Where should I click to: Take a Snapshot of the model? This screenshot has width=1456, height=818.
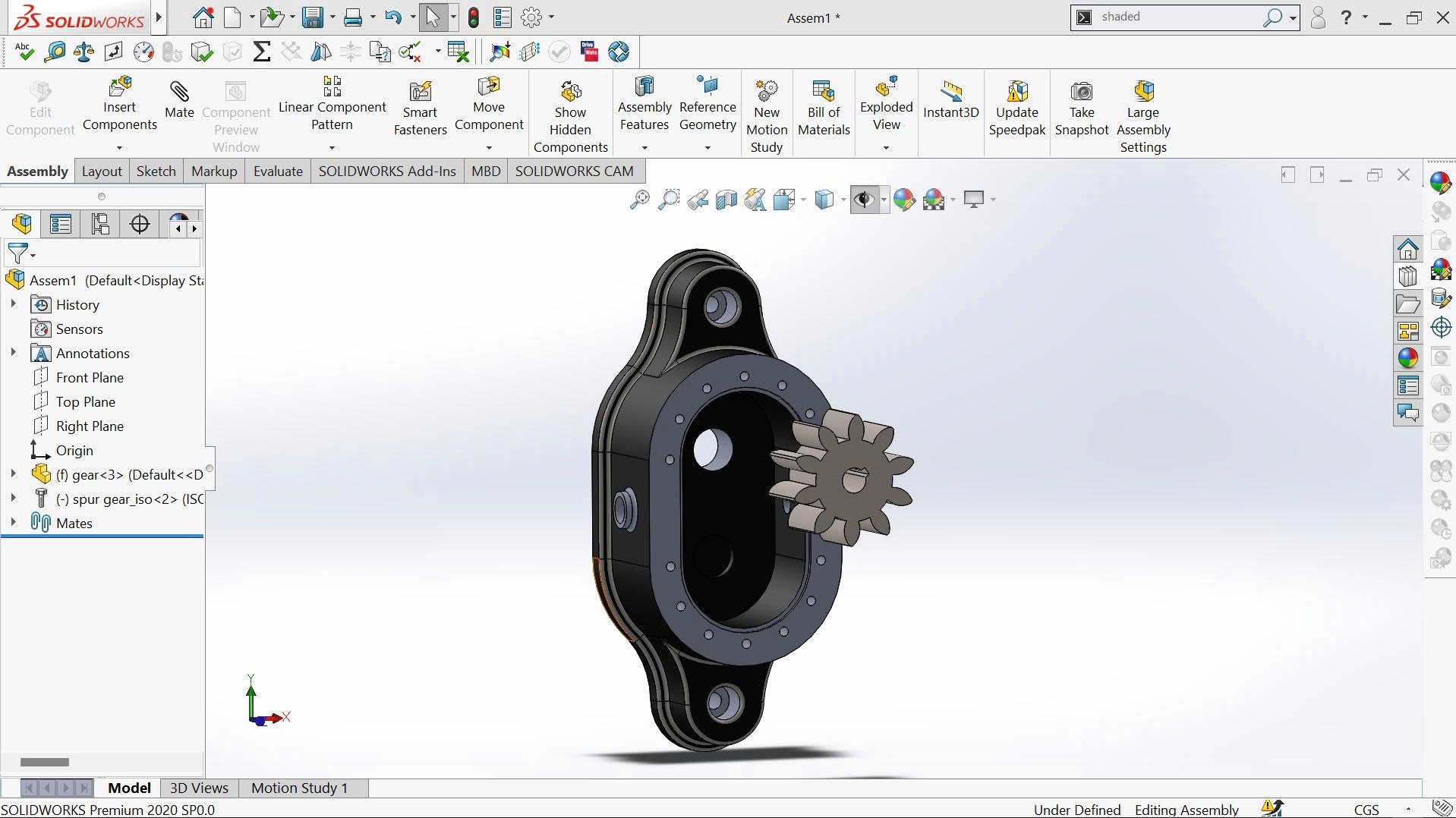[x=1081, y=106]
